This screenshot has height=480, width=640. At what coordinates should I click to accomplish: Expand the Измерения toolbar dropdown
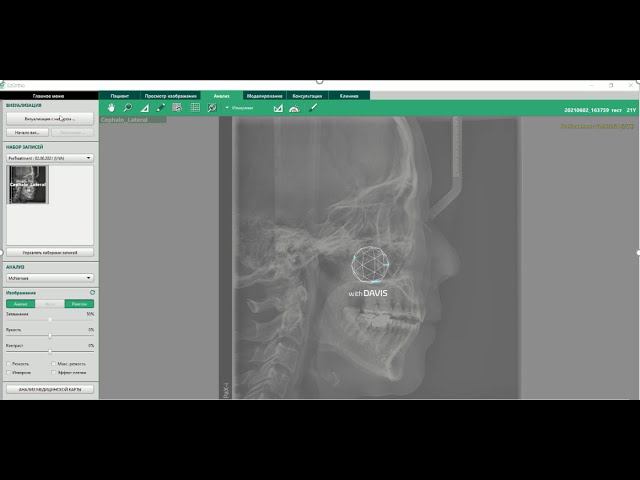click(240, 108)
